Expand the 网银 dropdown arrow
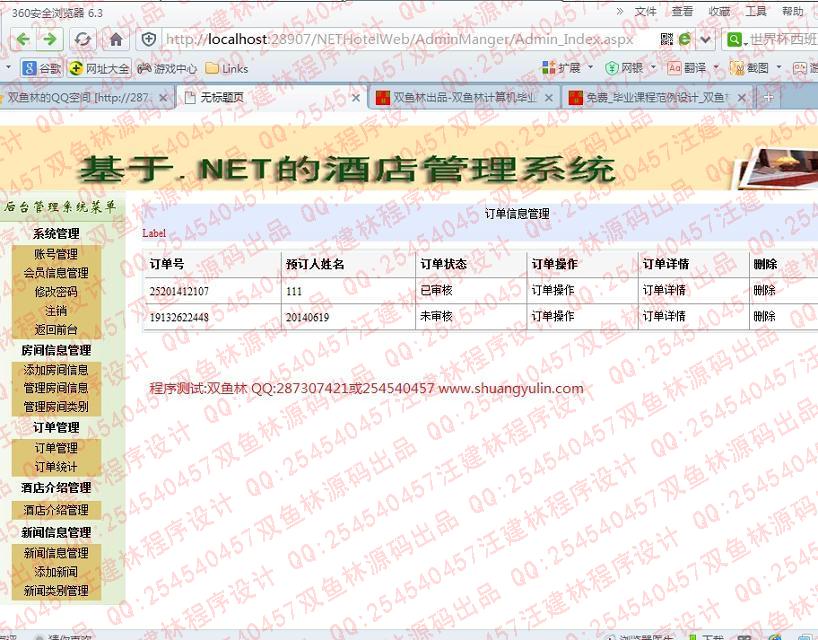818x640 pixels. (x=653, y=67)
